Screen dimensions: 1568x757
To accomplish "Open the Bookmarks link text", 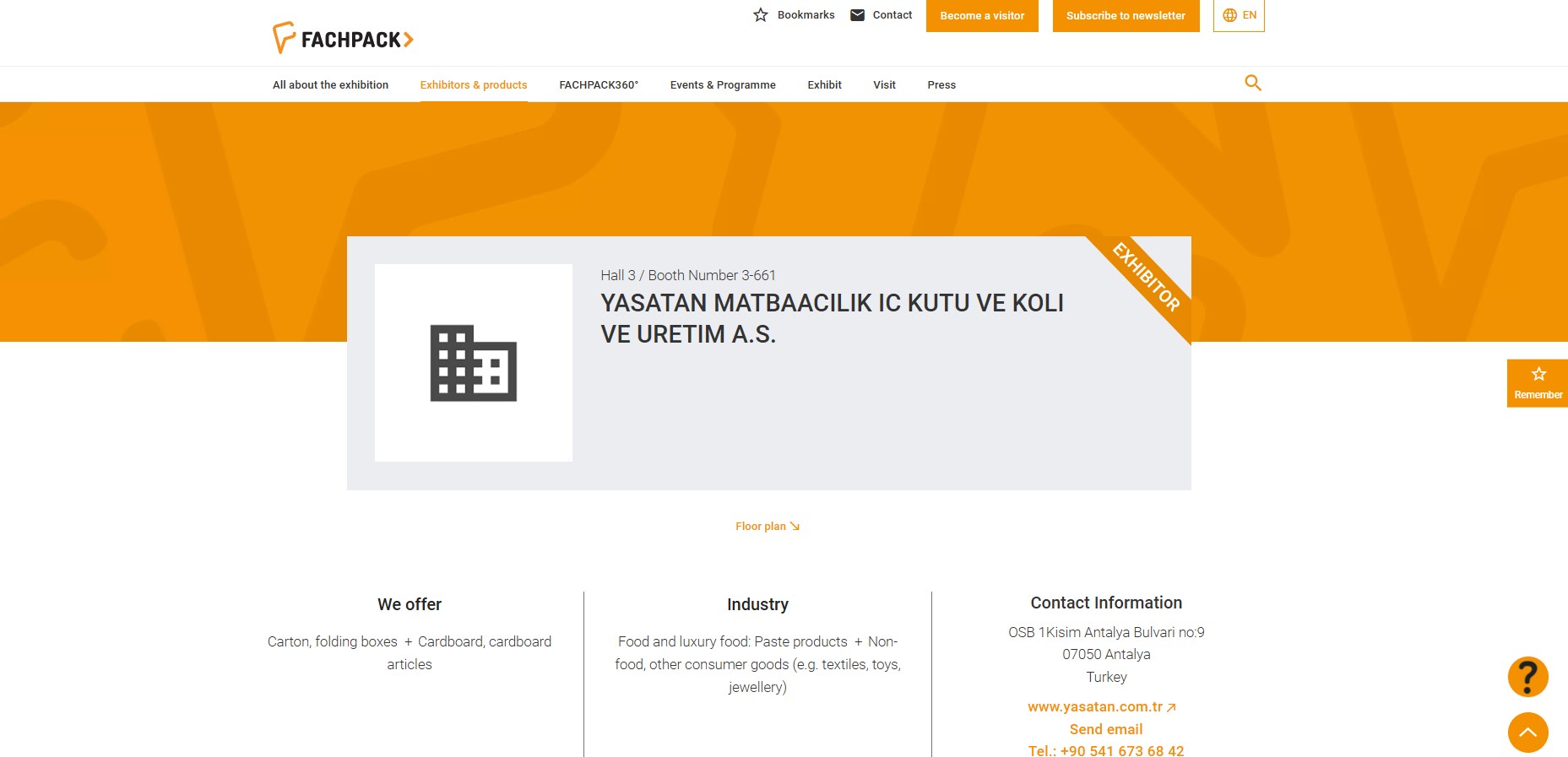I will click(806, 15).
